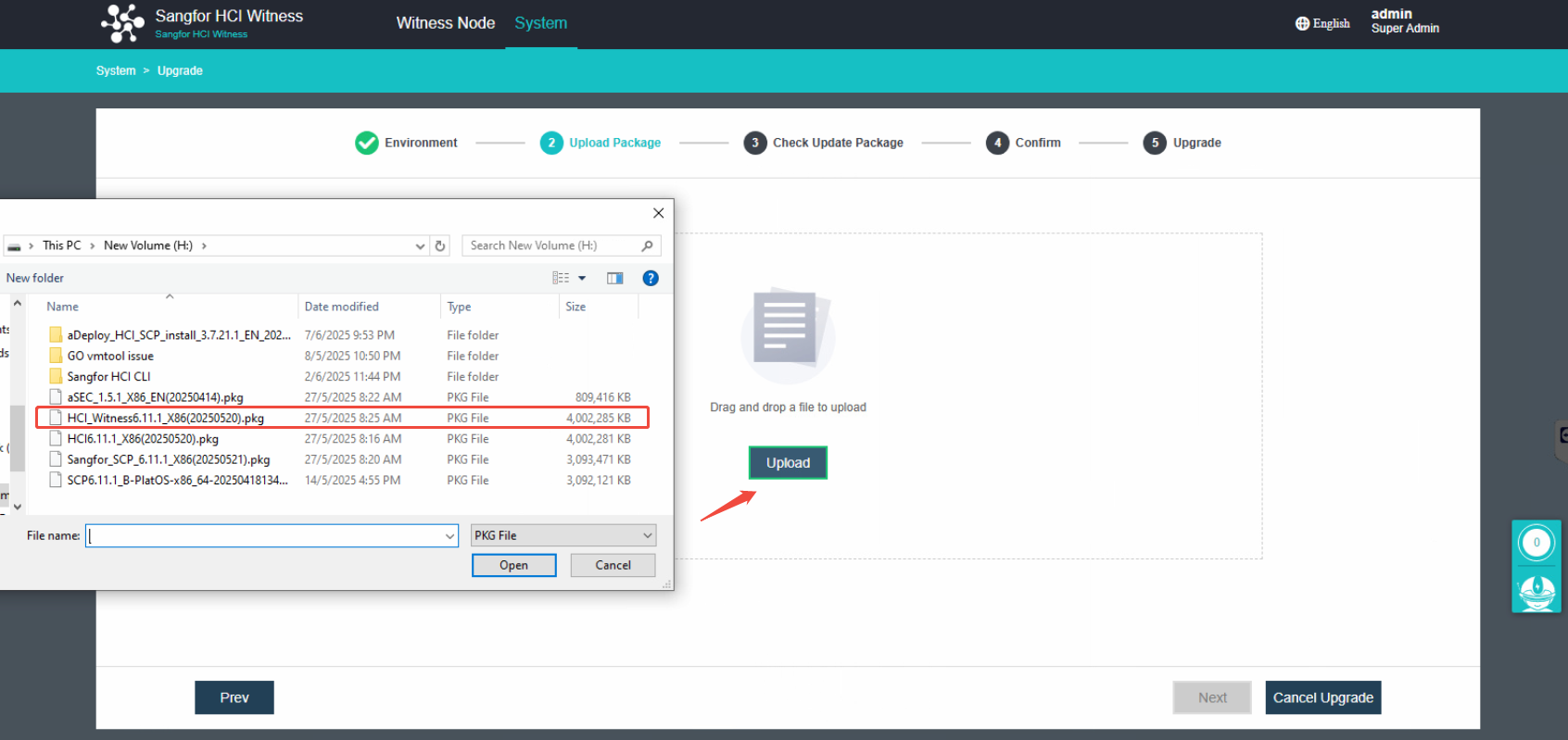The height and width of the screenshot is (740, 1568).
Task: Click the HCI_Witness6.11.1_X86 pkg file icon
Action: pos(56,418)
